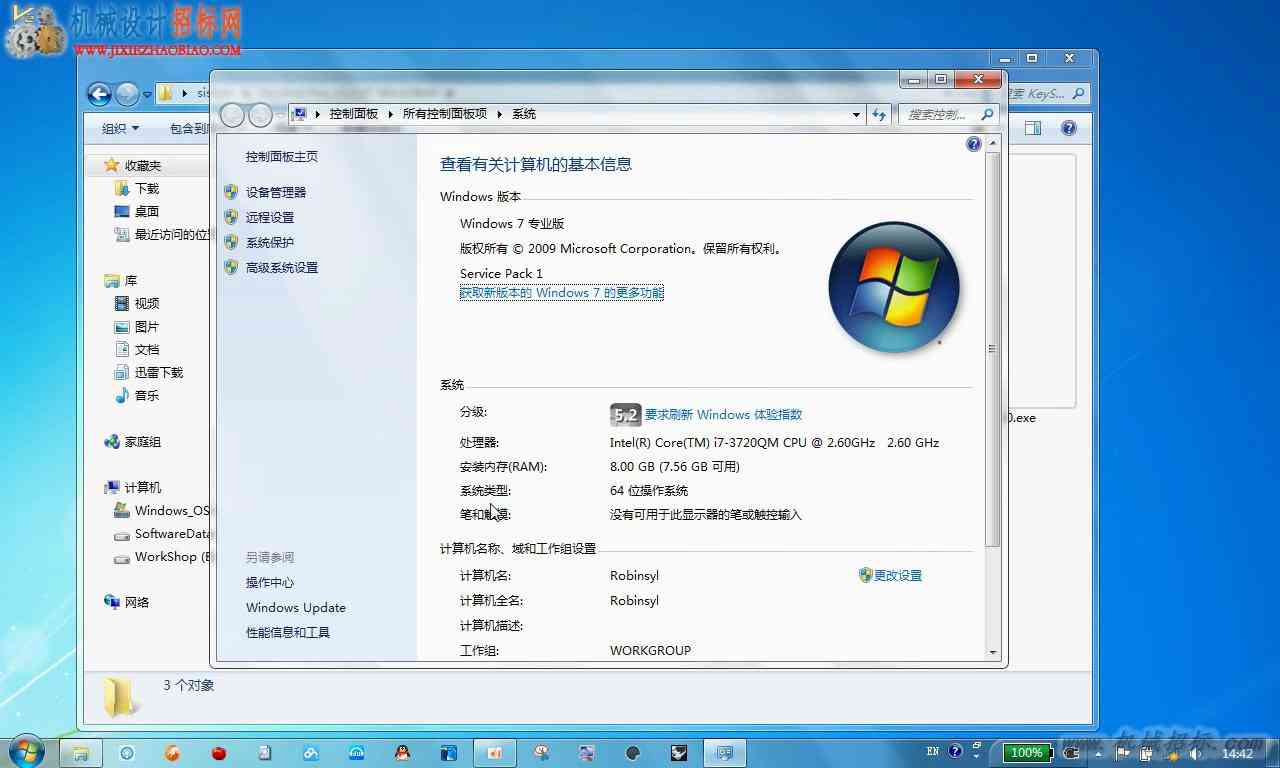Open Action Center (操作中心) link

(x=270, y=582)
